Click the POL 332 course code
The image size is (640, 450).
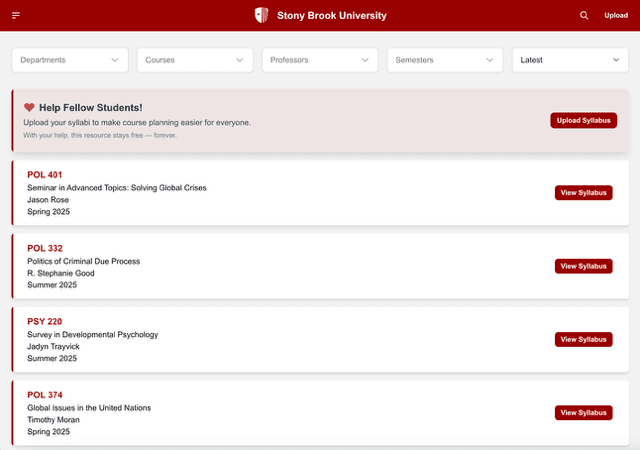pos(45,248)
